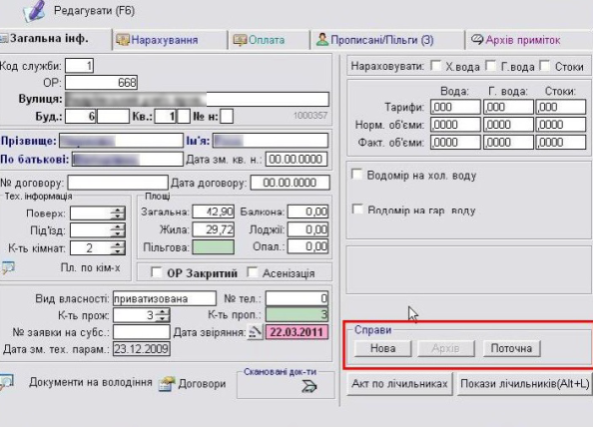Click the К-ть прож. spinner arrows
The height and width of the screenshot is (428, 594).
point(163,315)
